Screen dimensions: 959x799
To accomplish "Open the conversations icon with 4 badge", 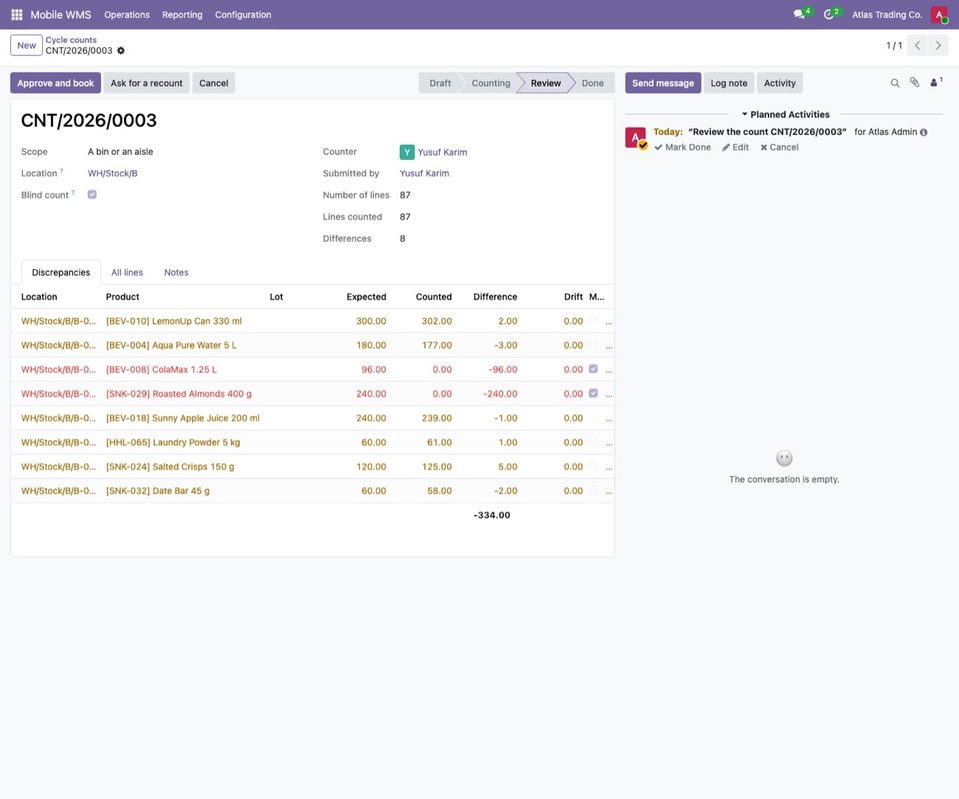I will [801, 14].
